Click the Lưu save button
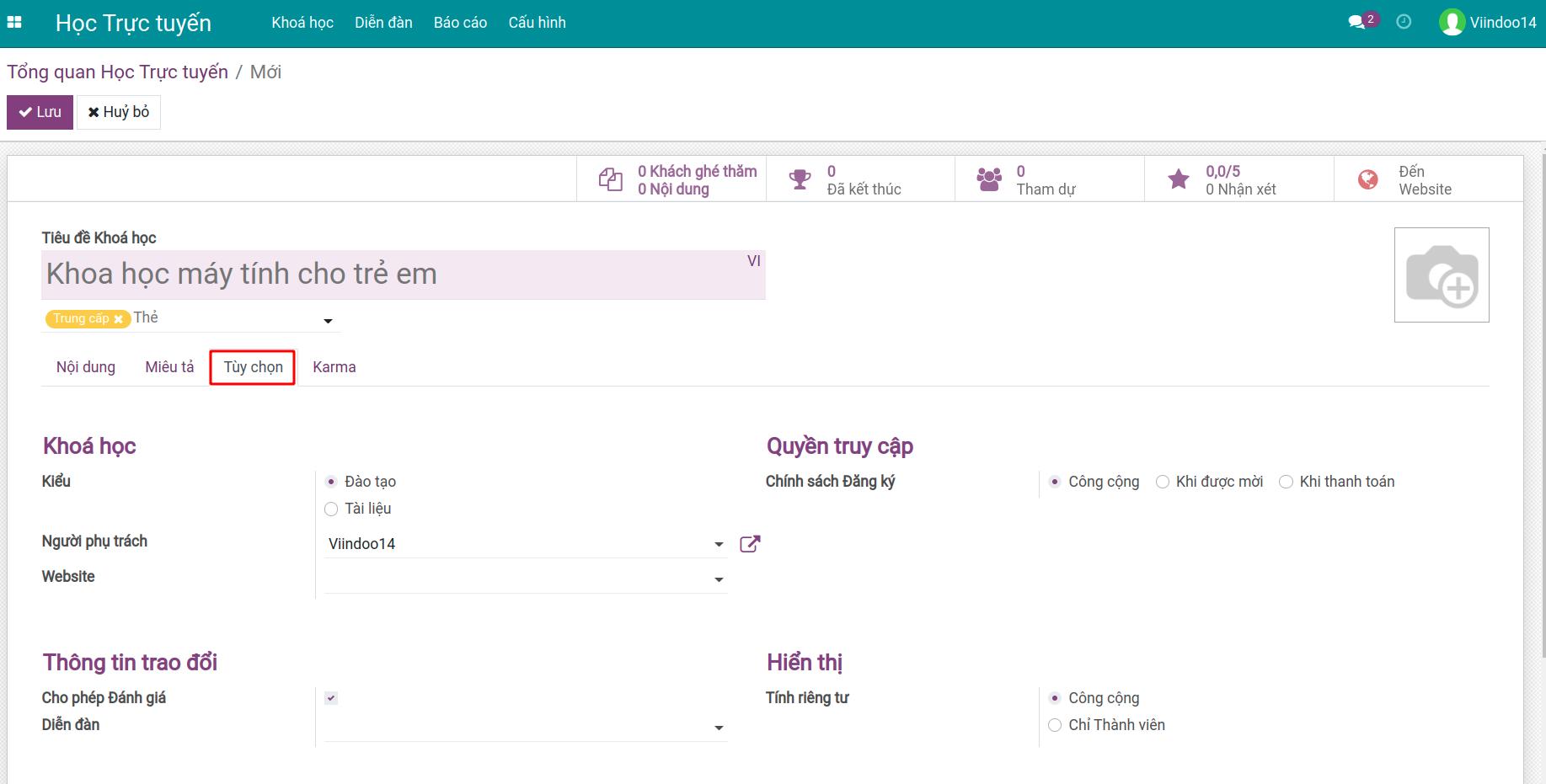The width and height of the screenshot is (1546, 784). tap(40, 112)
